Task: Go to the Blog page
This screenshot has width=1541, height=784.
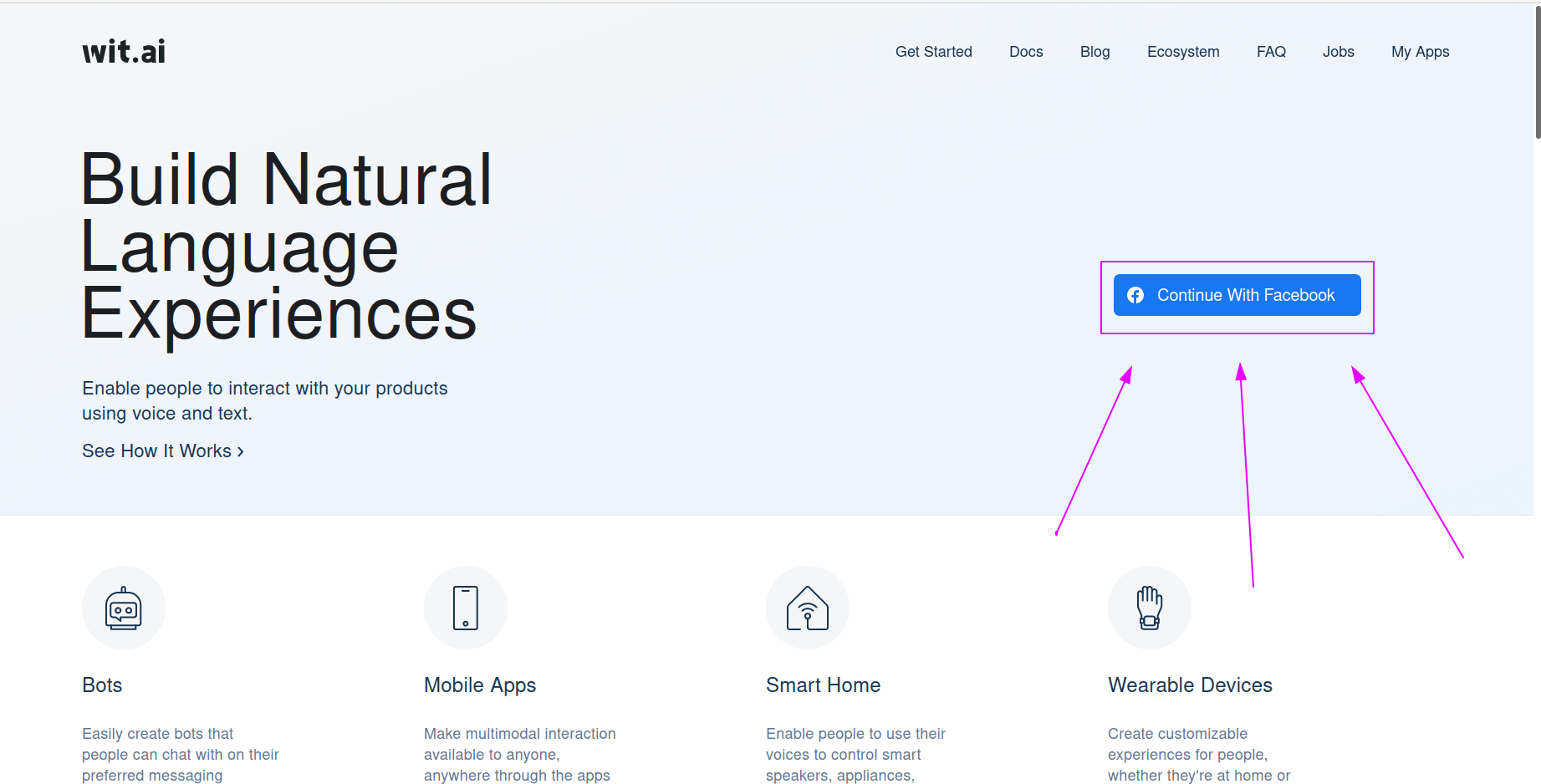Action: pyautogui.click(x=1095, y=52)
